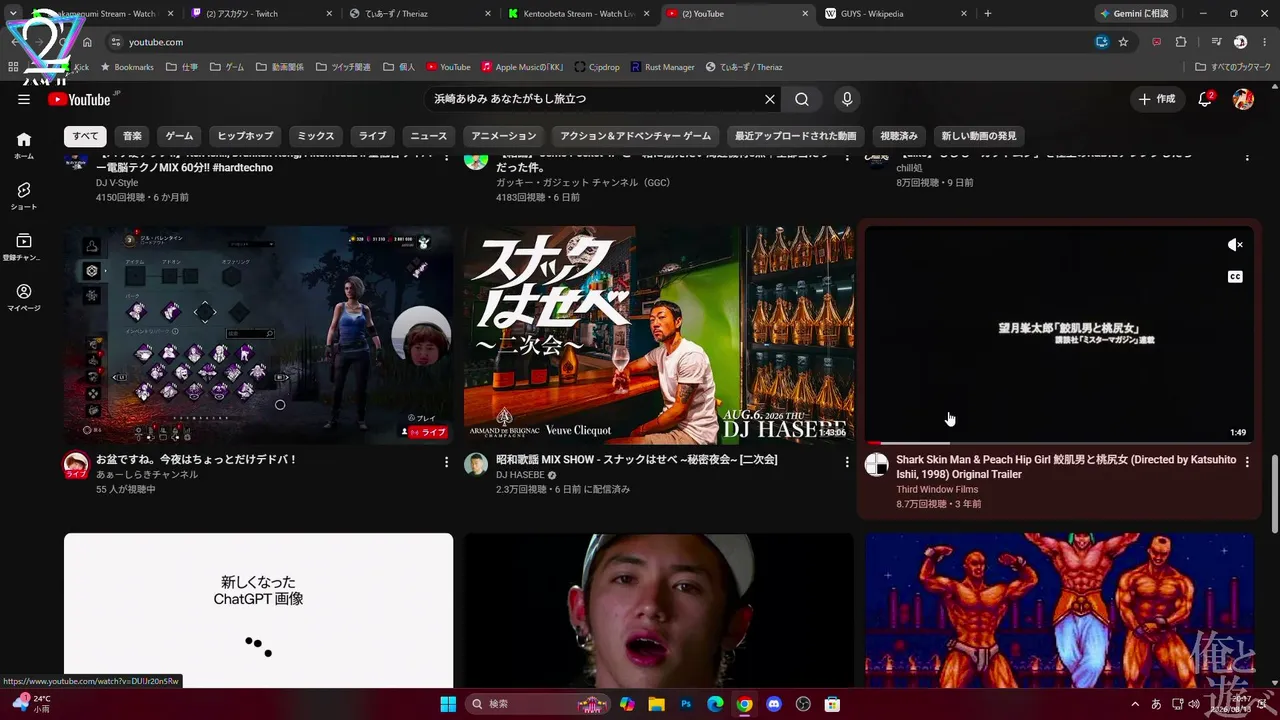Open the あぁーしらきチャンネル channel avatar
This screenshot has height=720, width=1280.
(76, 465)
